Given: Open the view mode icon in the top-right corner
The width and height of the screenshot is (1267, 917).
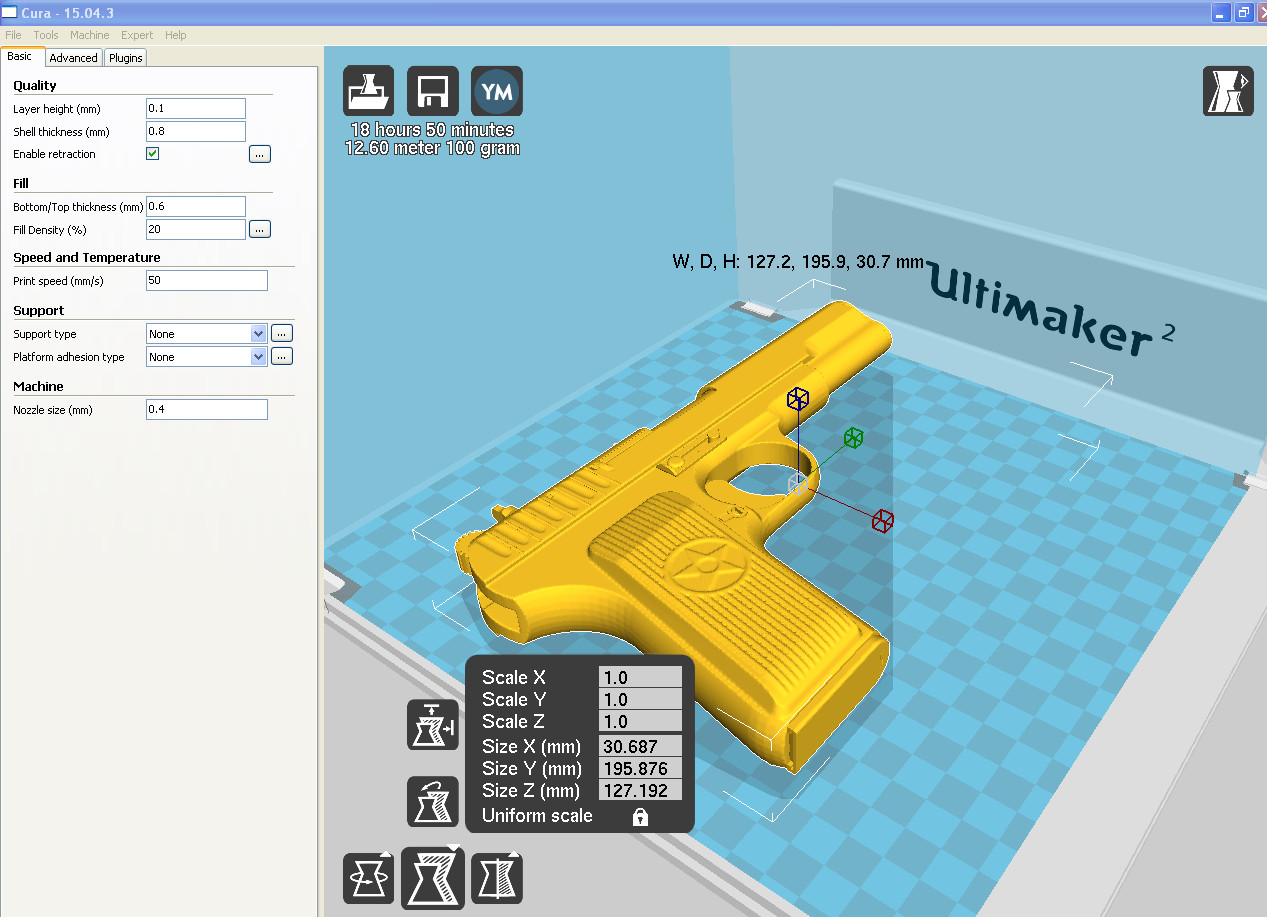Looking at the screenshot, I should pyautogui.click(x=1228, y=90).
